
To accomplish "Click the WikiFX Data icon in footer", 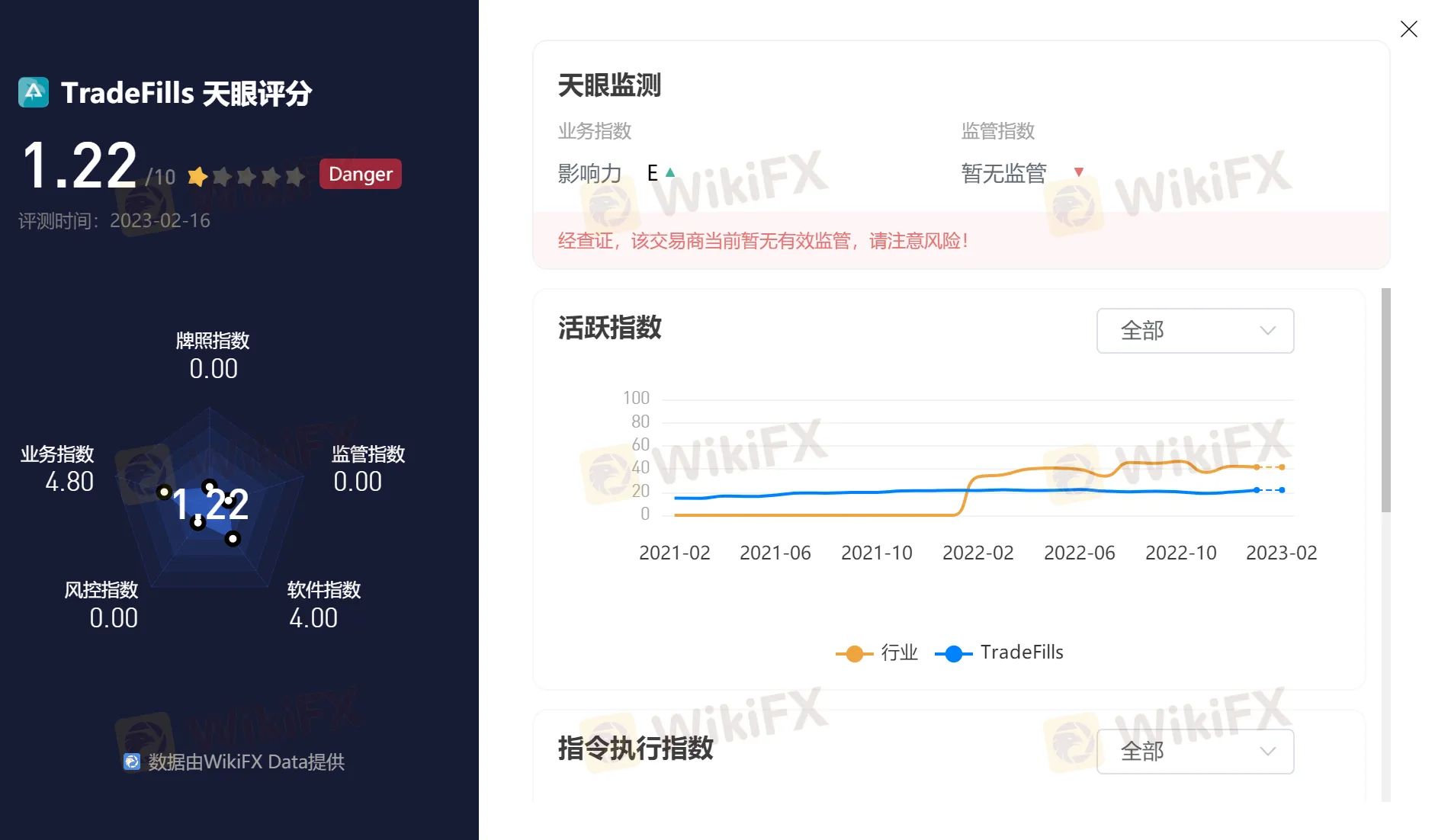I will click(132, 761).
